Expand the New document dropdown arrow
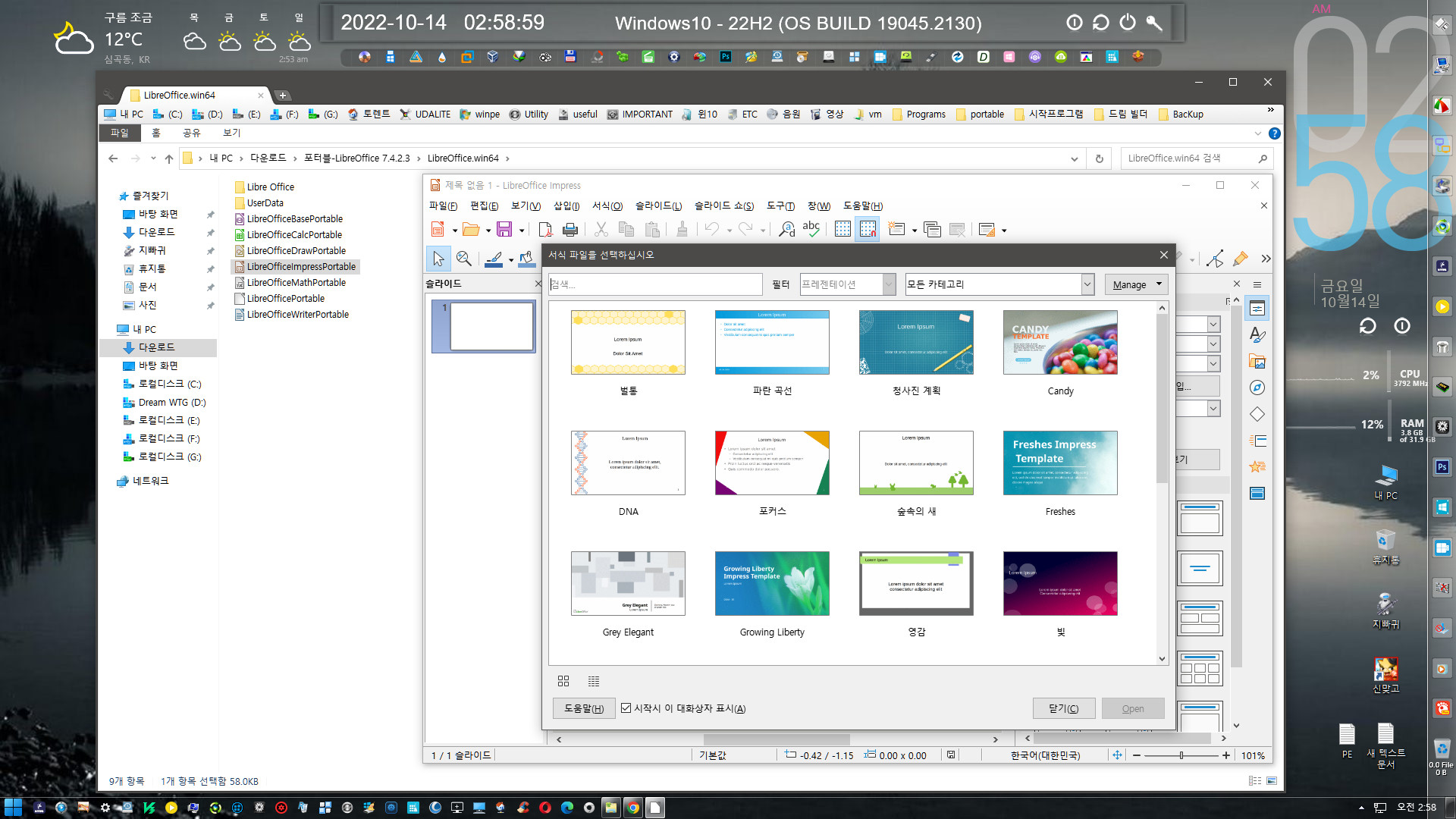The width and height of the screenshot is (1456, 819). pyautogui.click(x=455, y=230)
